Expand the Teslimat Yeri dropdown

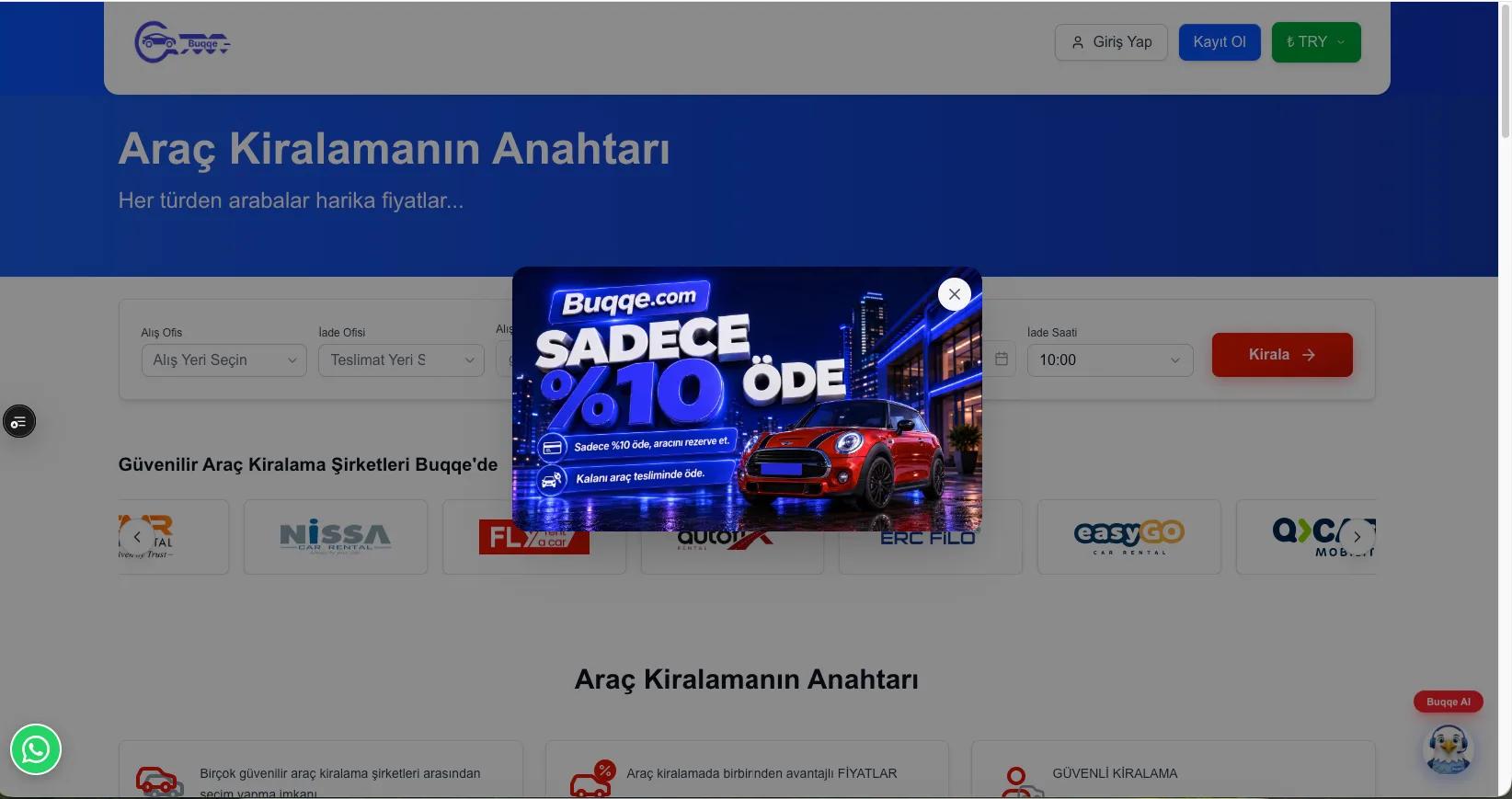point(401,360)
